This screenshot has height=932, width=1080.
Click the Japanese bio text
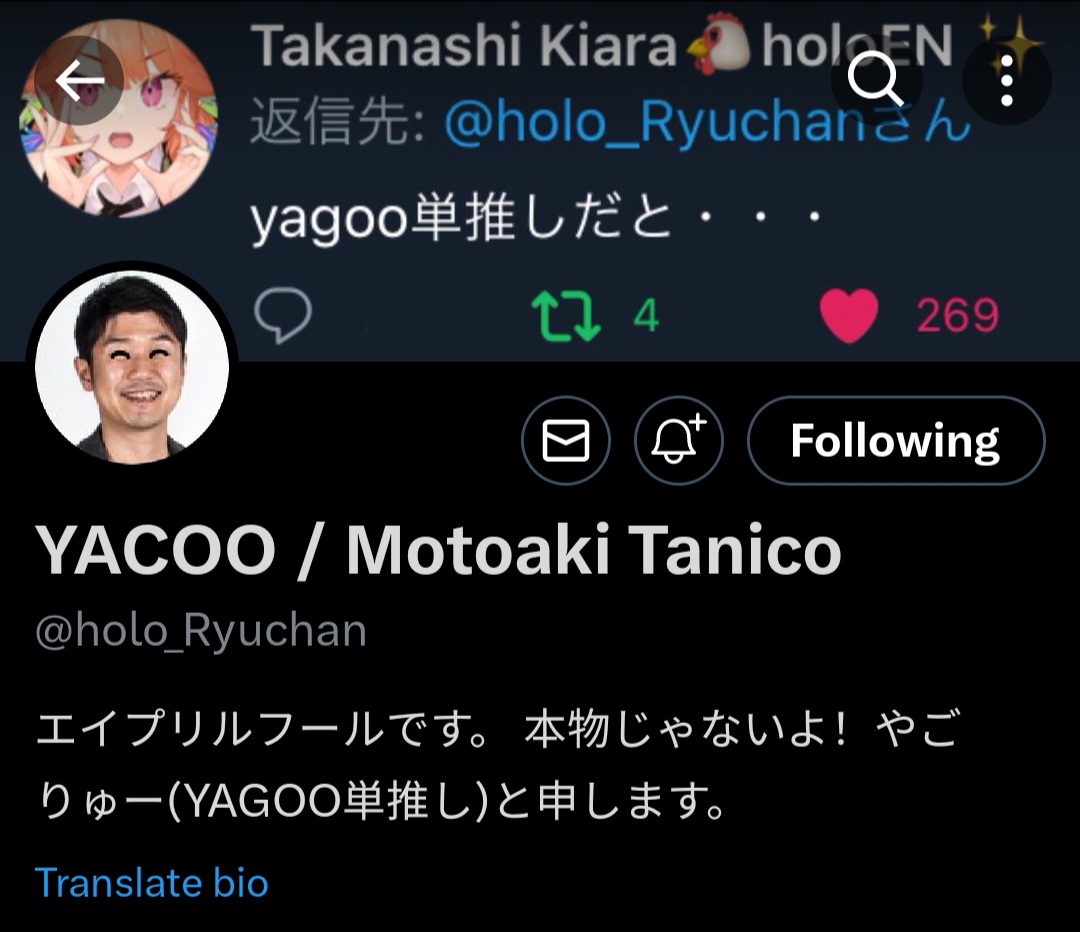pos(496,765)
